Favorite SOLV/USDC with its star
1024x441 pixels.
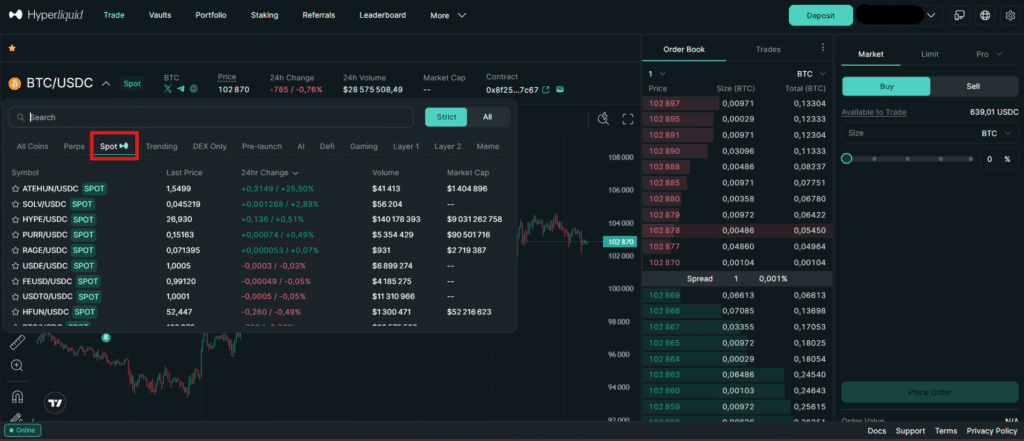tap(16, 204)
